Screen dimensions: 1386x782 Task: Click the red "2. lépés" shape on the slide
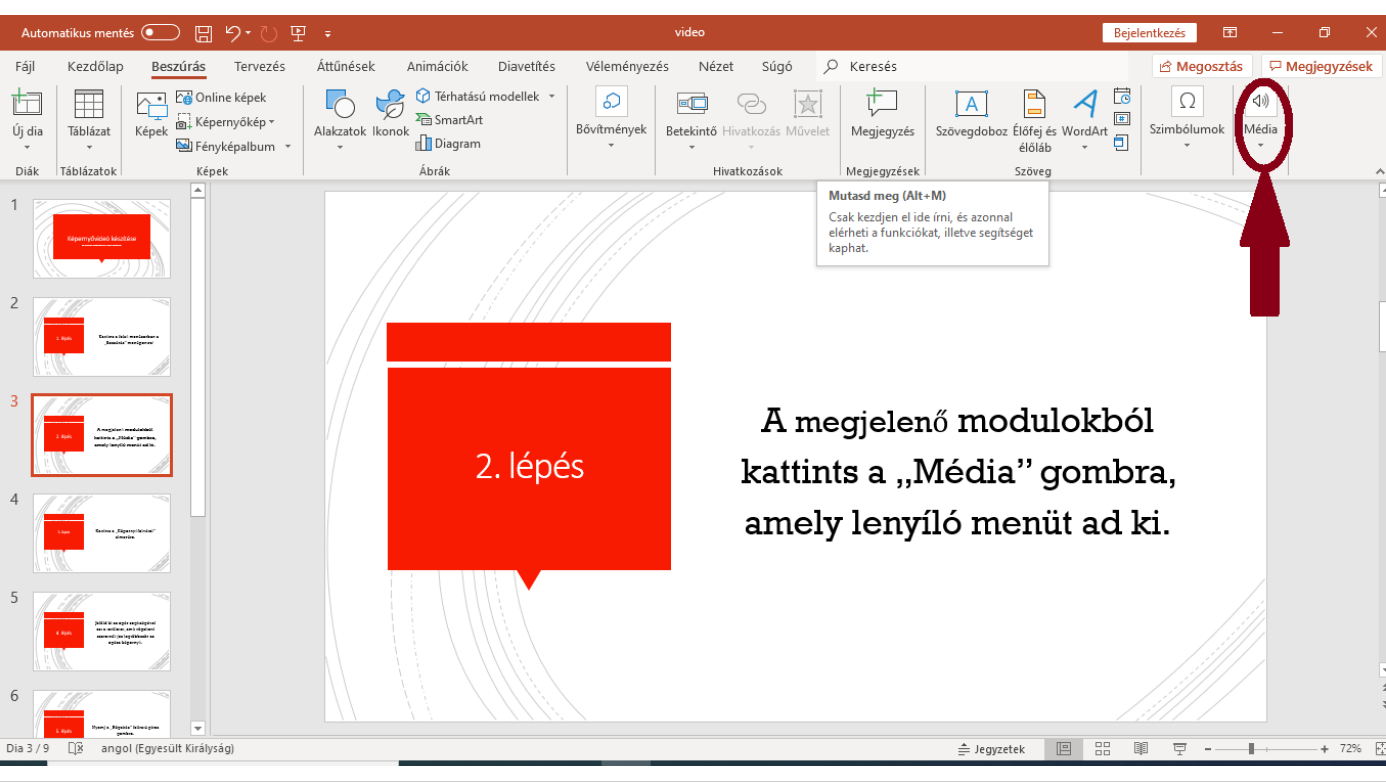[529, 468]
